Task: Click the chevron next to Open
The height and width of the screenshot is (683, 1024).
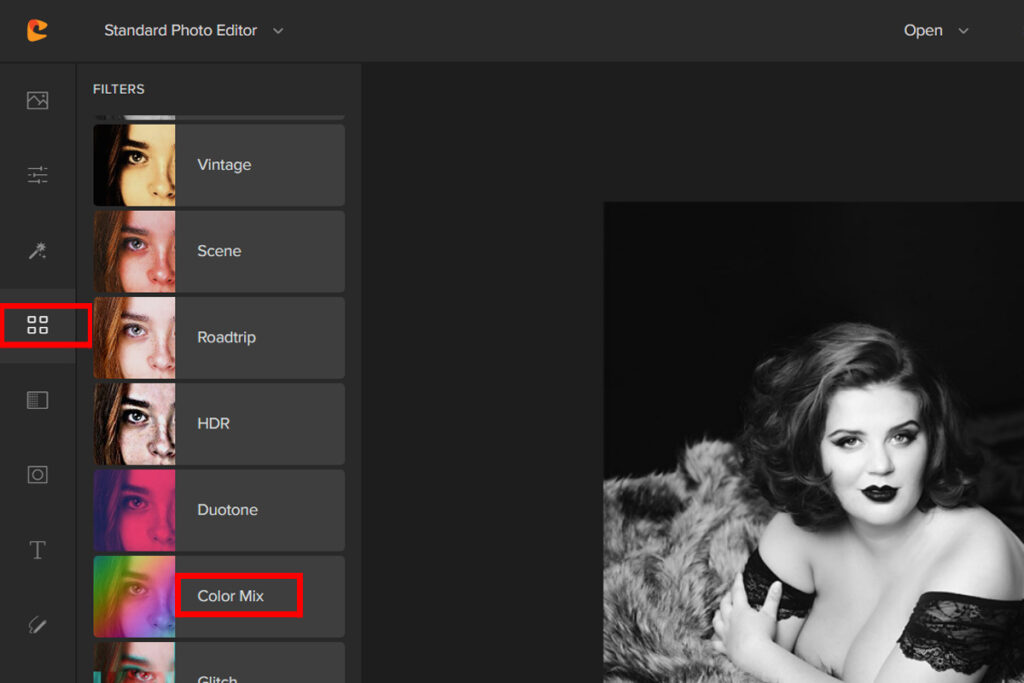Action: pos(964,31)
